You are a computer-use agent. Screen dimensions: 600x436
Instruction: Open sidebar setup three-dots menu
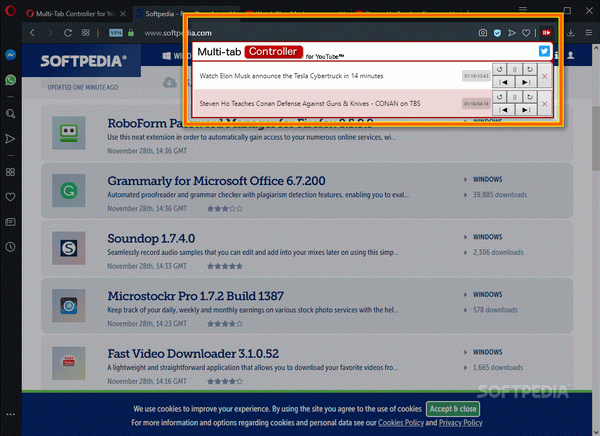tap(10, 414)
